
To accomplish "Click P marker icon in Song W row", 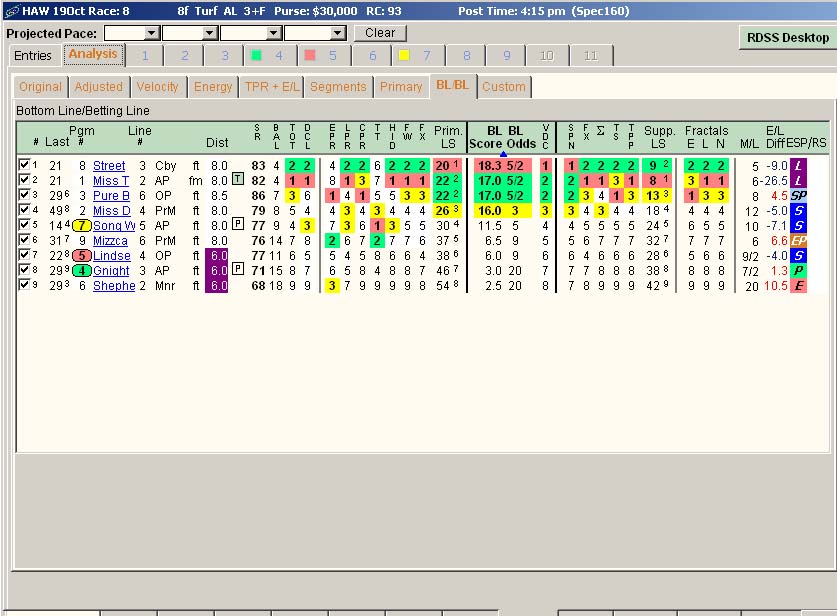I will pos(238,224).
